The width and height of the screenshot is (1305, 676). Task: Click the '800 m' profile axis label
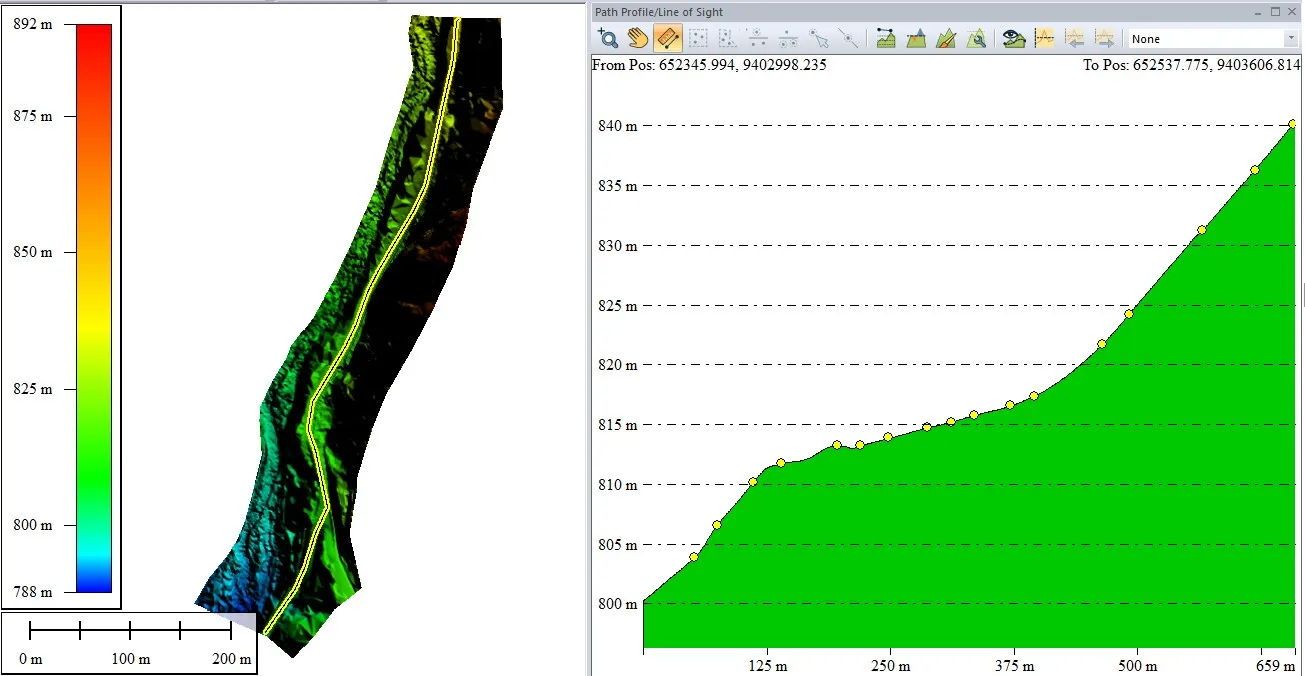(617, 604)
